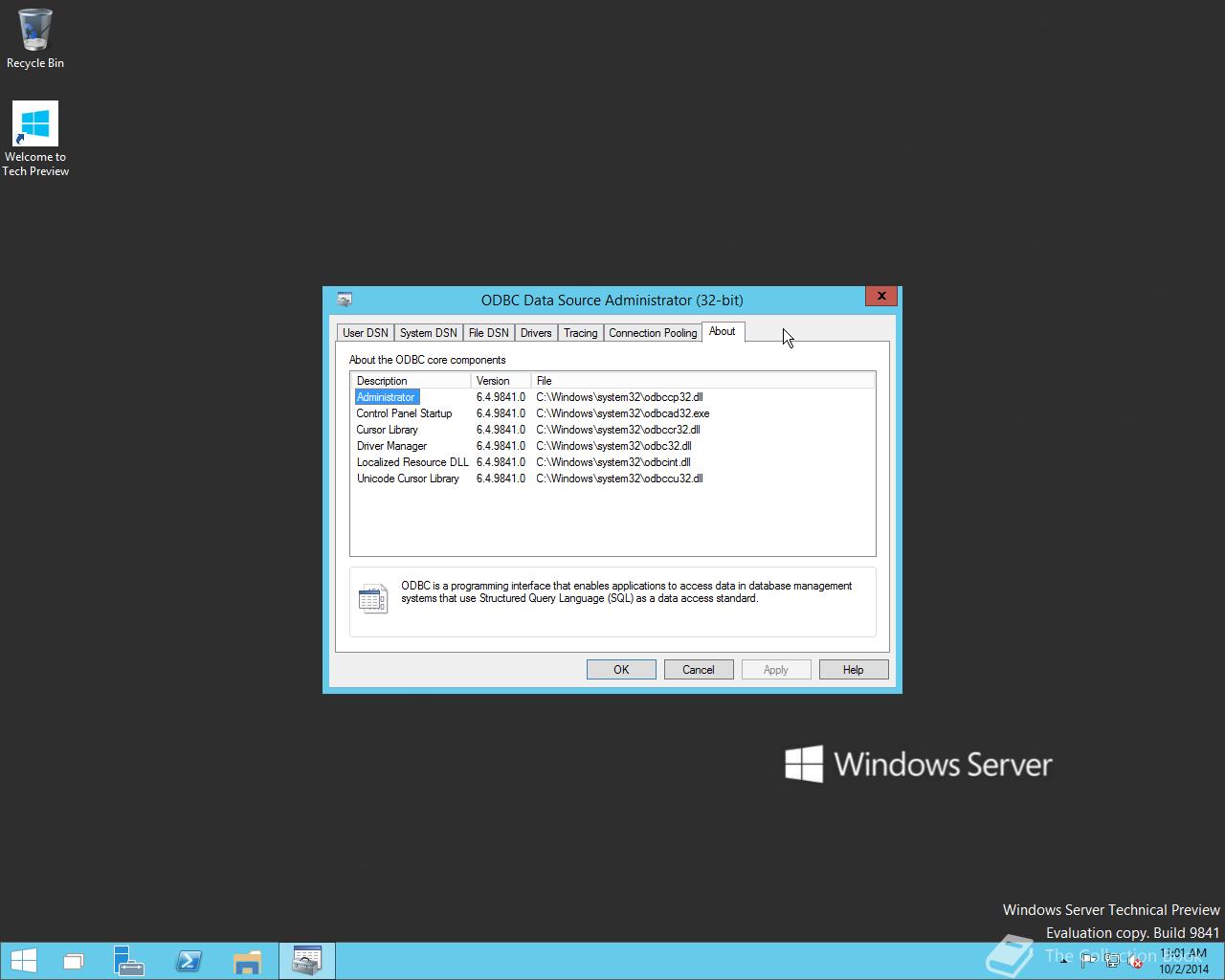Viewport: 1225px width, 980px height.
Task: Click the version number in Driver Manager row
Action: coord(501,446)
